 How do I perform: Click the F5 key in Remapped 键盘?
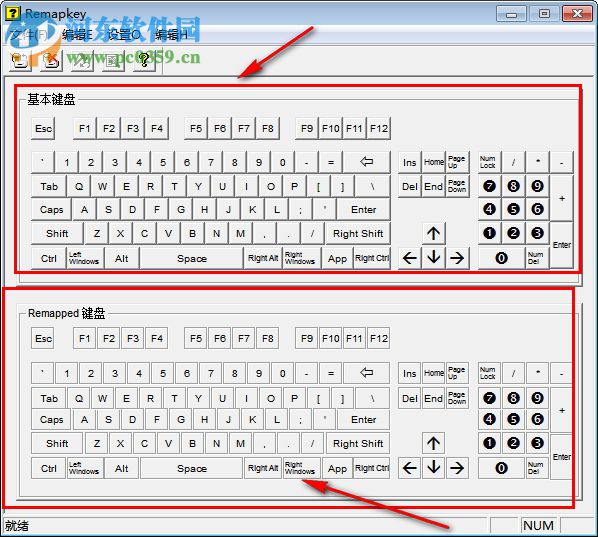(x=196, y=338)
